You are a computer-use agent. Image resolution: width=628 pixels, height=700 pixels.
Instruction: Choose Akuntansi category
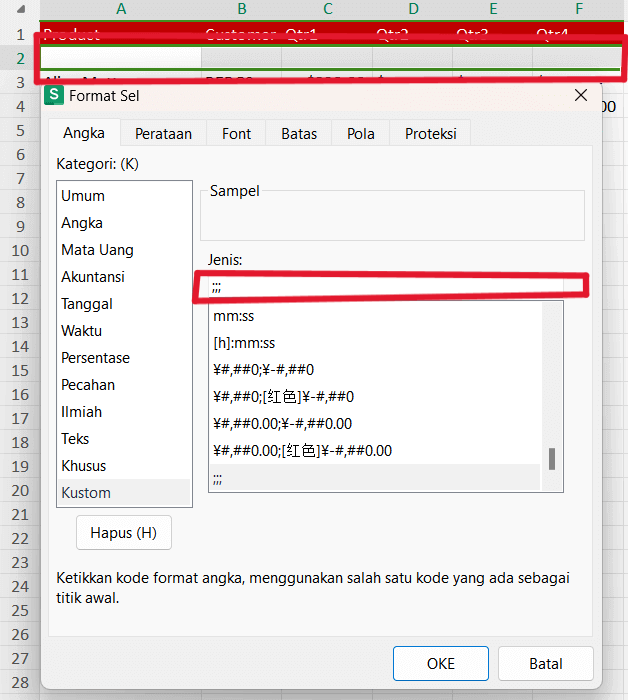(124, 277)
